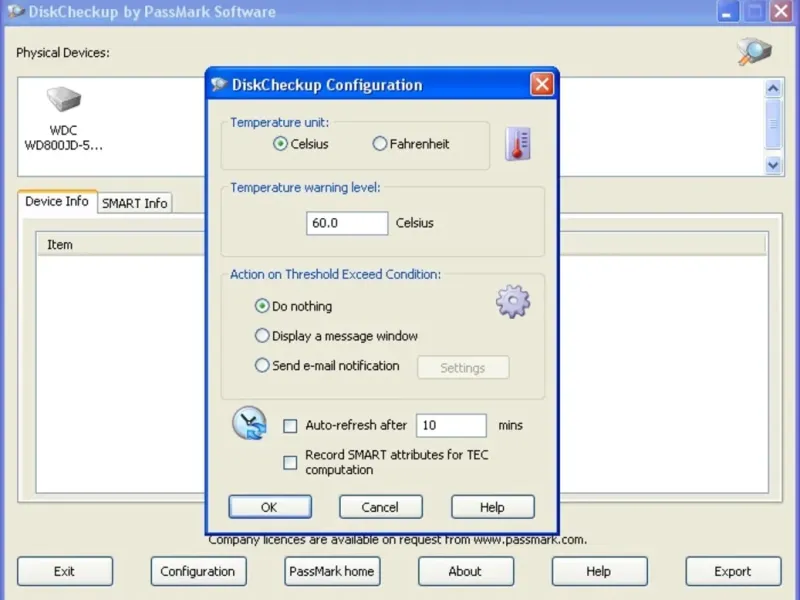
Task: Minimize the DiskCheckup main window
Action: [x=728, y=11]
